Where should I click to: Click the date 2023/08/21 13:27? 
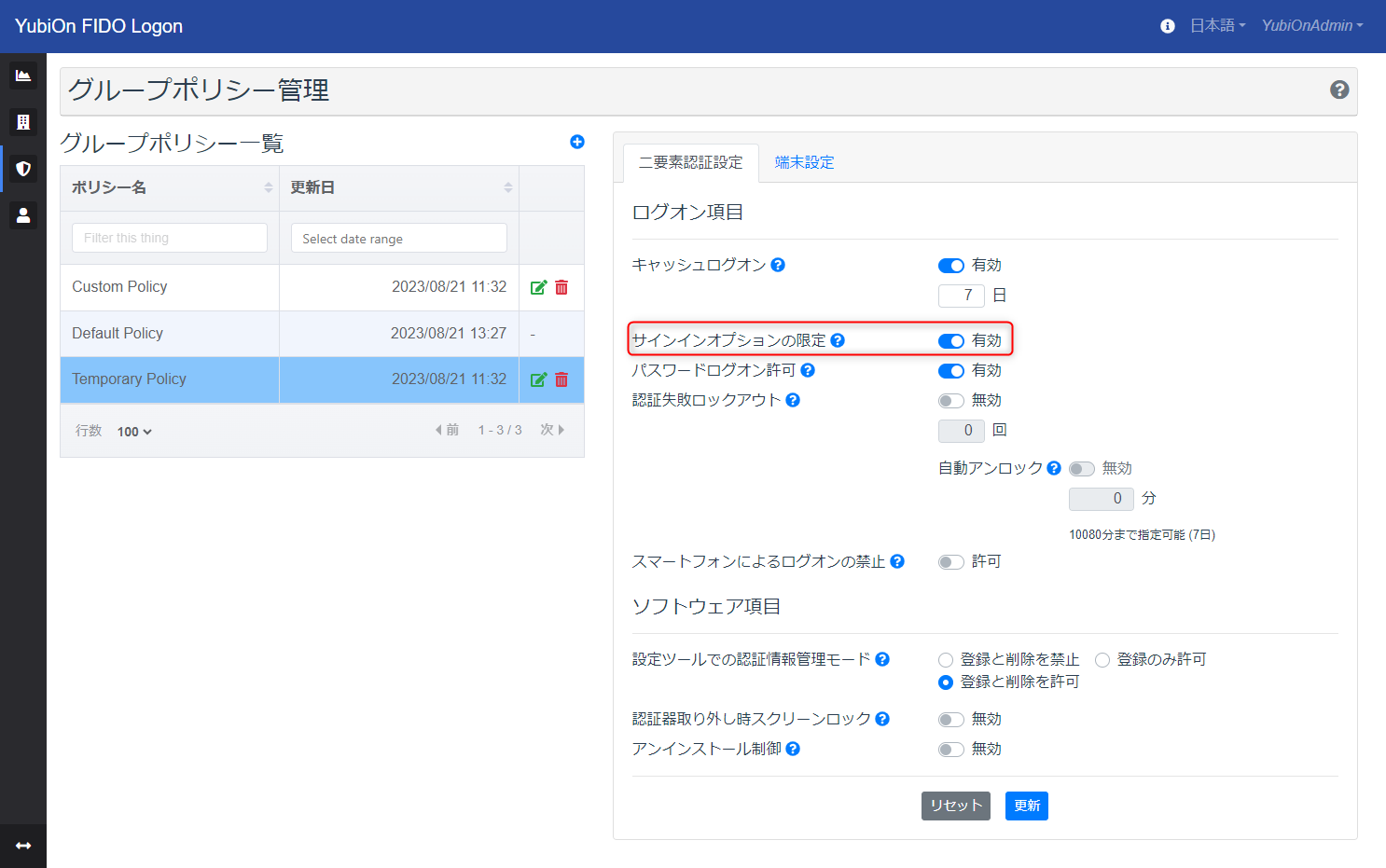click(x=449, y=334)
